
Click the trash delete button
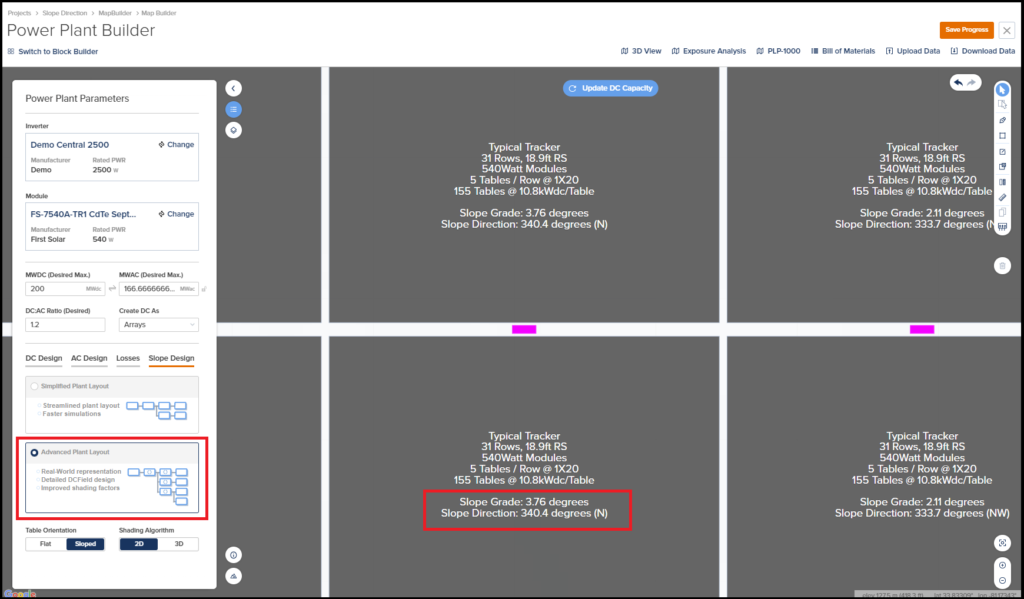(1002, 266)
